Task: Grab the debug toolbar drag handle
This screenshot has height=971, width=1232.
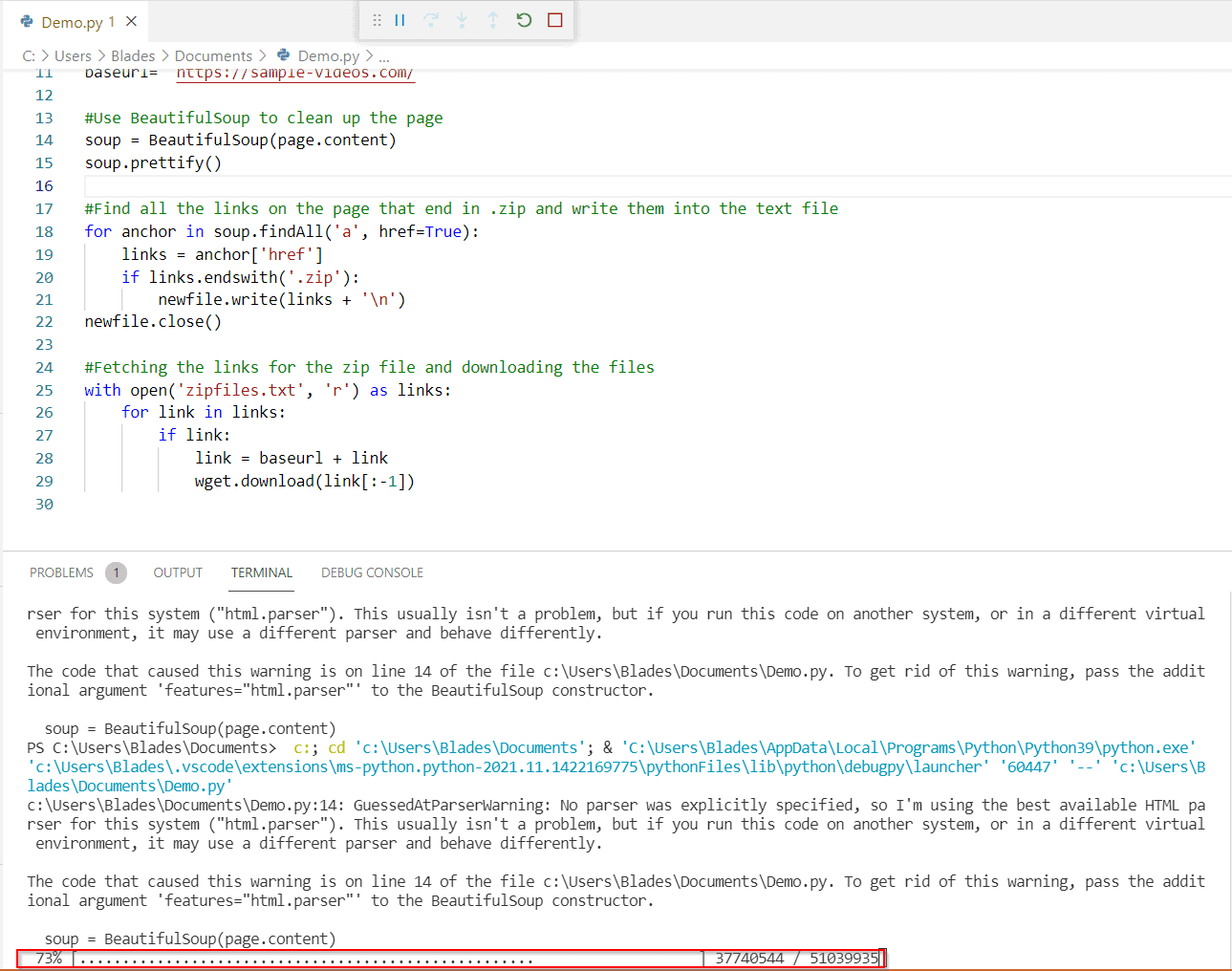Action: pos(377,20)
